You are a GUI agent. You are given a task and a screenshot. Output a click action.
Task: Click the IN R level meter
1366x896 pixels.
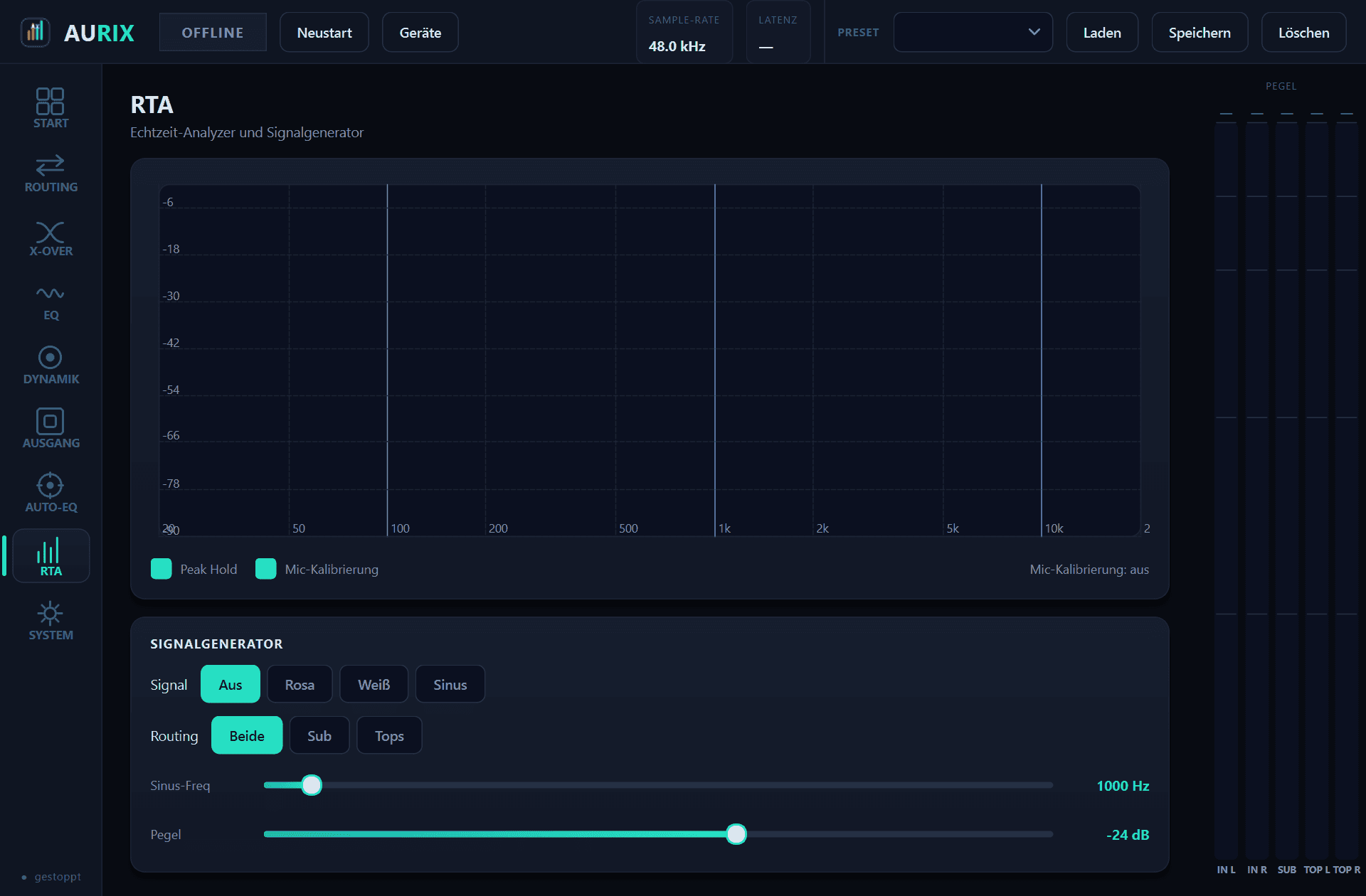tap(1256, 491)
